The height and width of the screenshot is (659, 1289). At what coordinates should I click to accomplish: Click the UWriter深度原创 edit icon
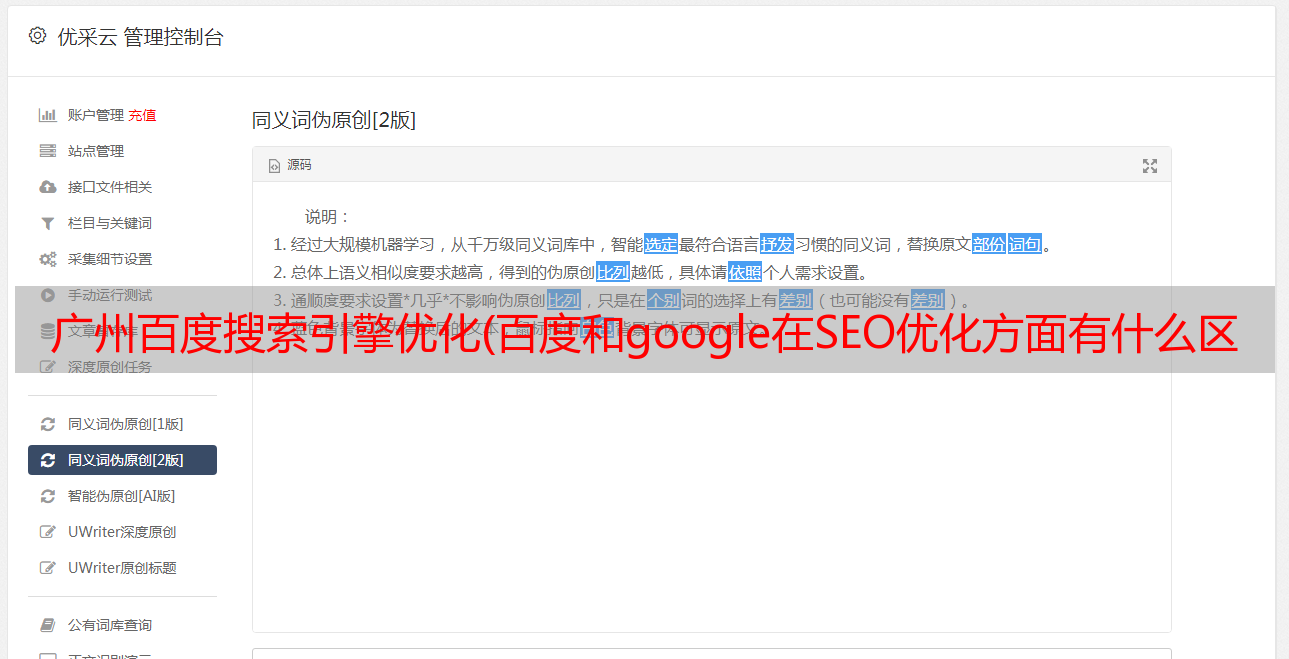(47, 532)
